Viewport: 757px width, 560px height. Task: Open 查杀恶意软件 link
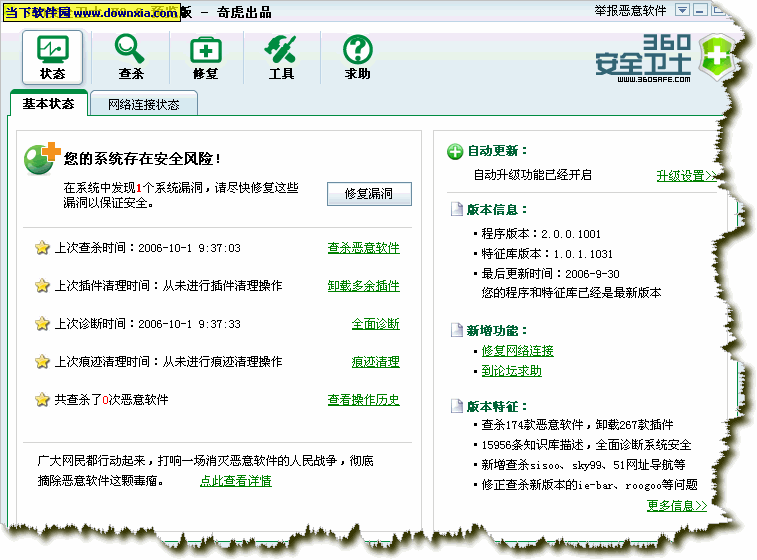(x=364, y=248)
